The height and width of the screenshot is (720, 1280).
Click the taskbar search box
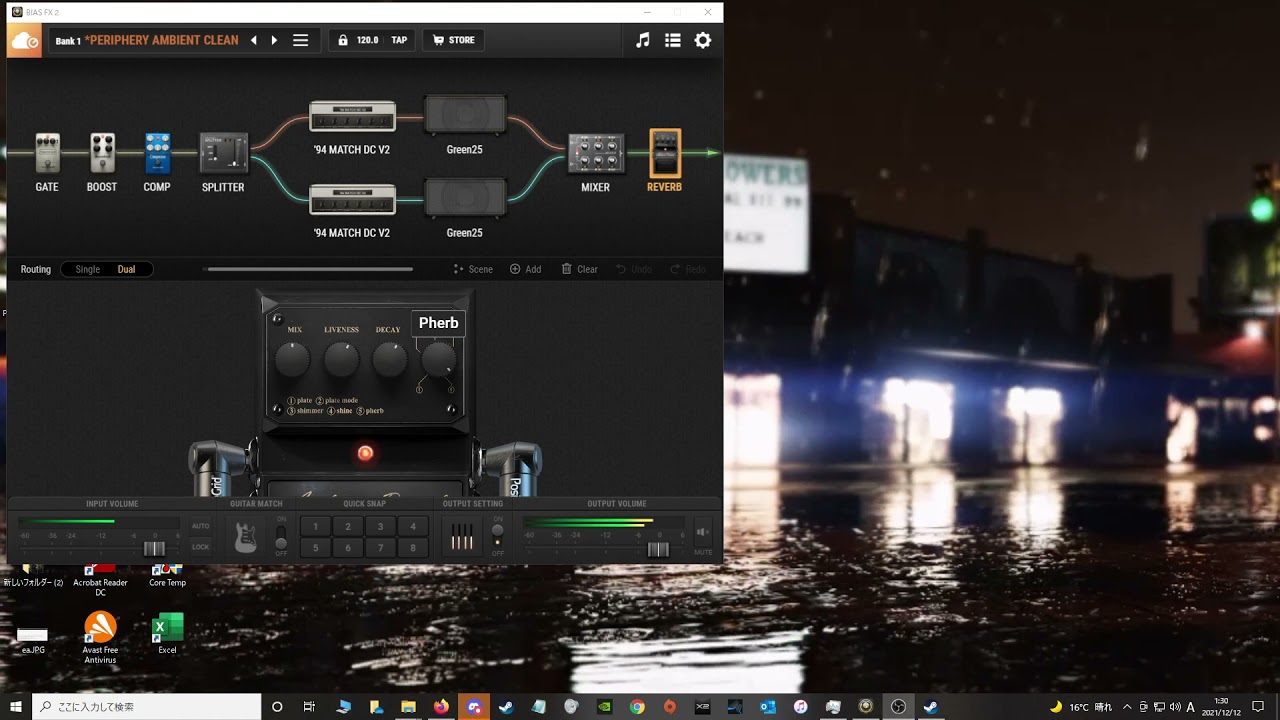147,707
